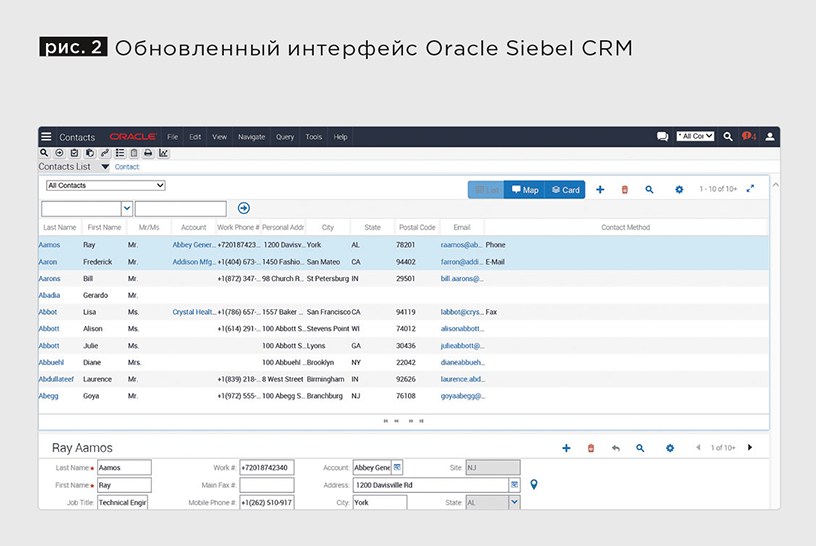Open the Tools menu

coord(314,137)
